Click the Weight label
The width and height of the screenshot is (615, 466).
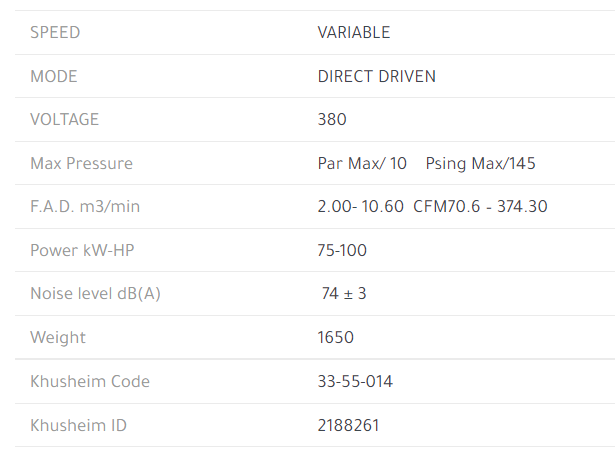(x=58, y=338)
